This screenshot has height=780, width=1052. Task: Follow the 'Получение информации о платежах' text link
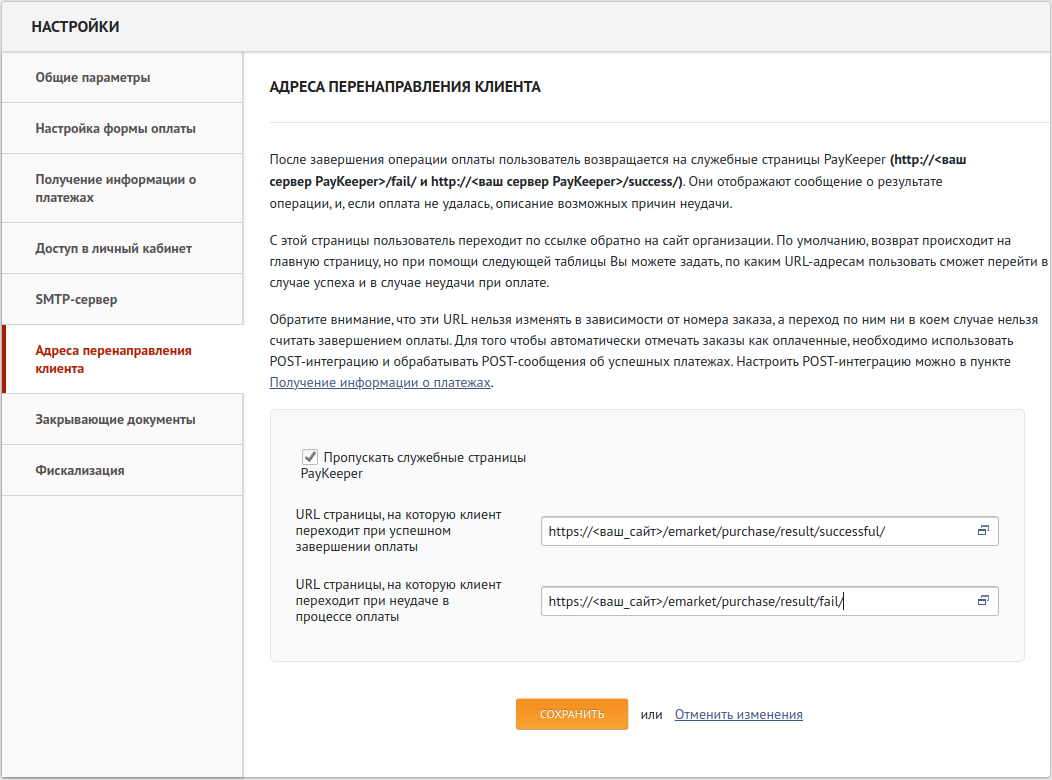point(380,382)
